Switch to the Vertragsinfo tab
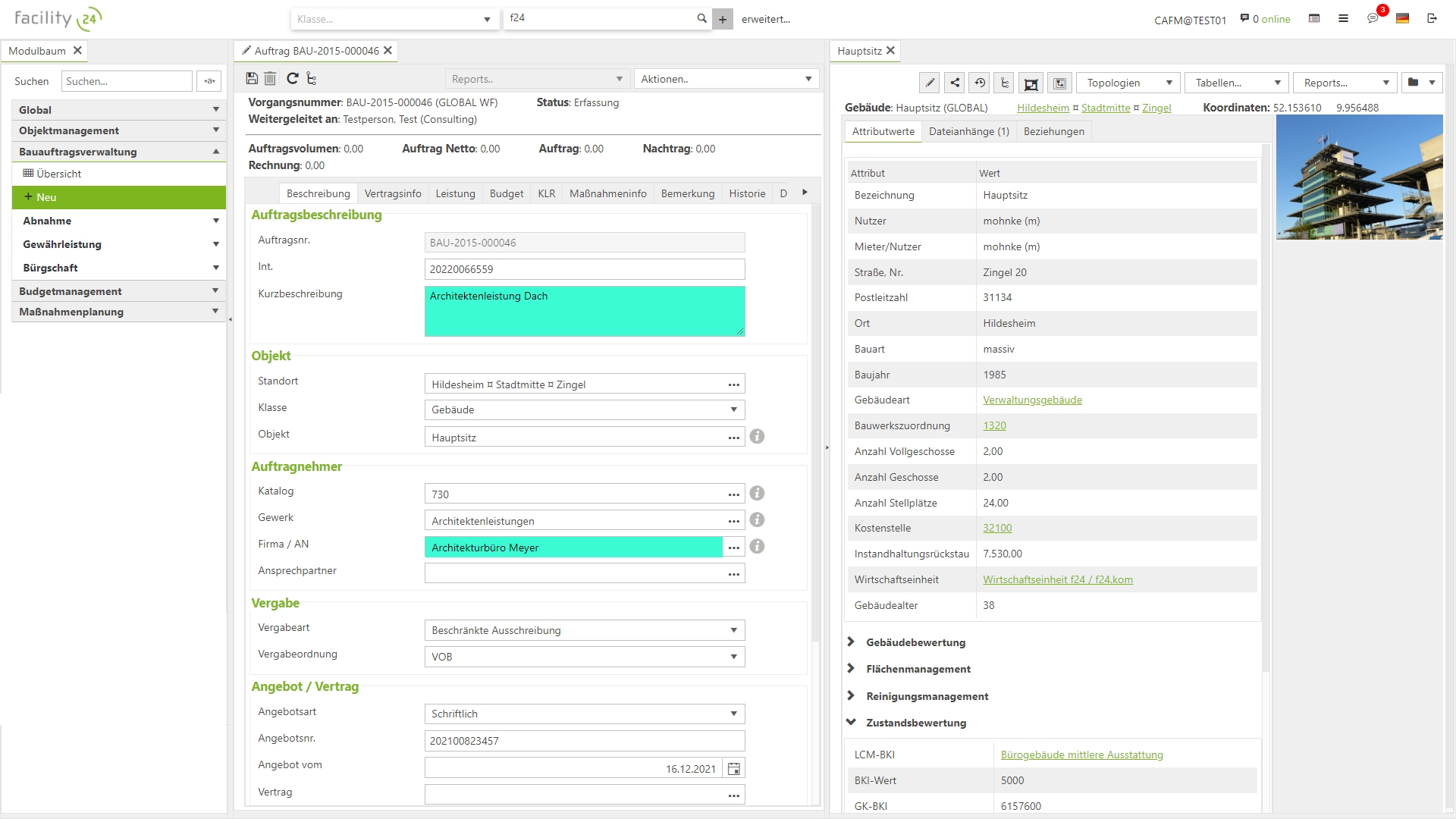 393,193
